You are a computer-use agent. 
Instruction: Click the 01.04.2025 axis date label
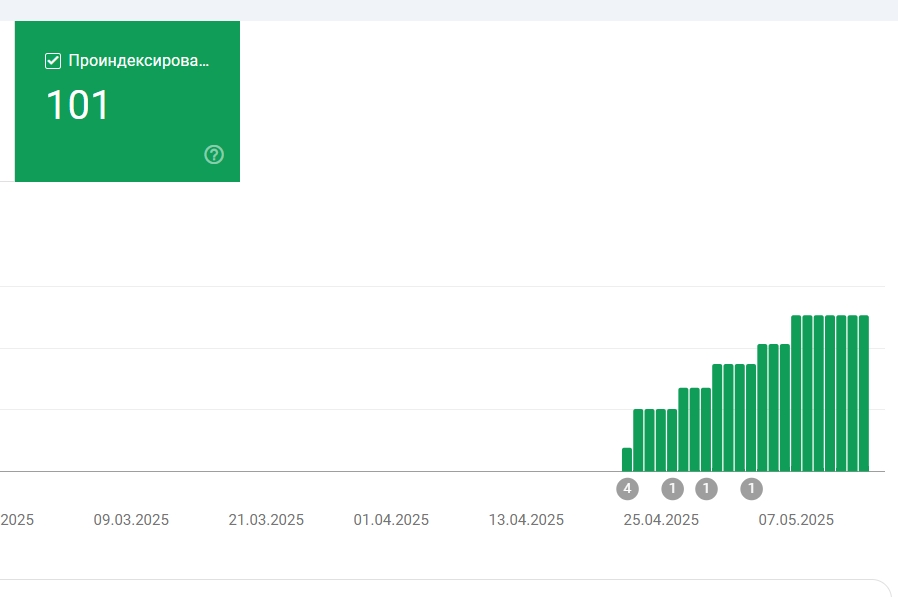tap(391, 520)
